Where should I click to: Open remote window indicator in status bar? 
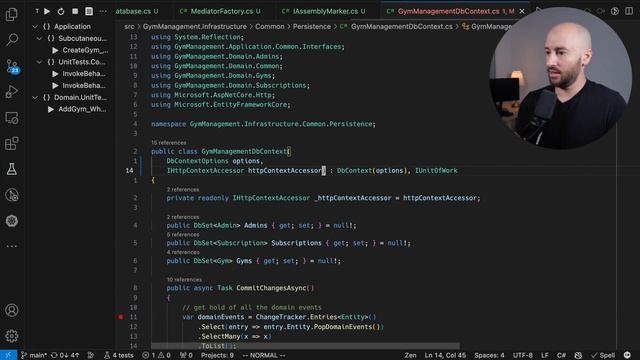coord(8,355)
